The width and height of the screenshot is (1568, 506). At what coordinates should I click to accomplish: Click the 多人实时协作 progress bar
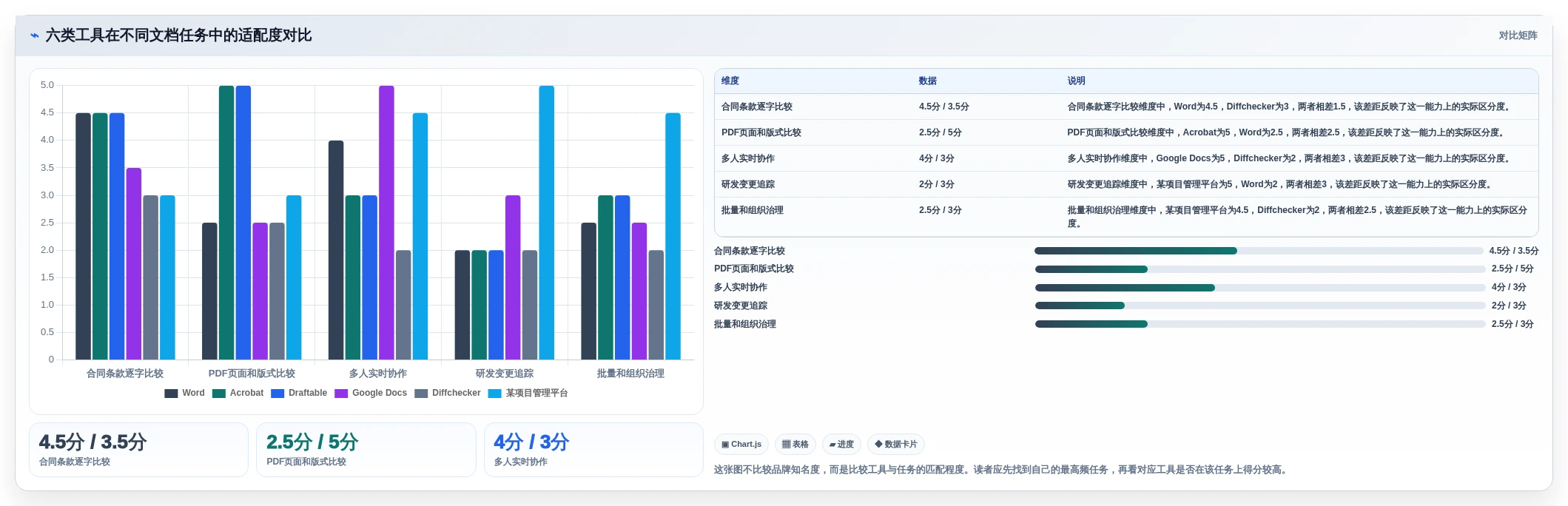tap(1259, 288)
